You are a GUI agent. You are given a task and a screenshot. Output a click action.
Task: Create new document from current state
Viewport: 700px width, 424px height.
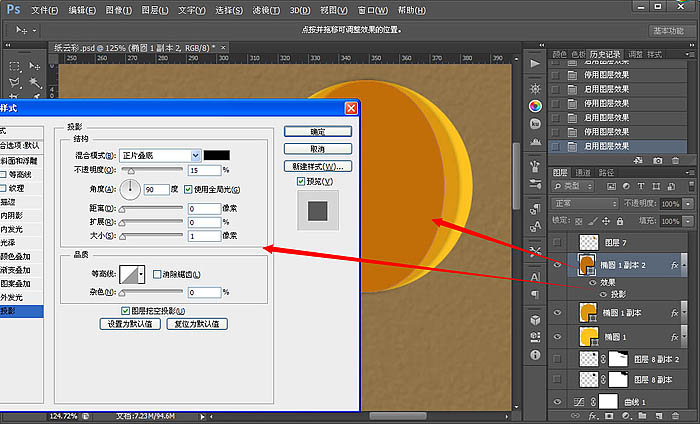638,160
